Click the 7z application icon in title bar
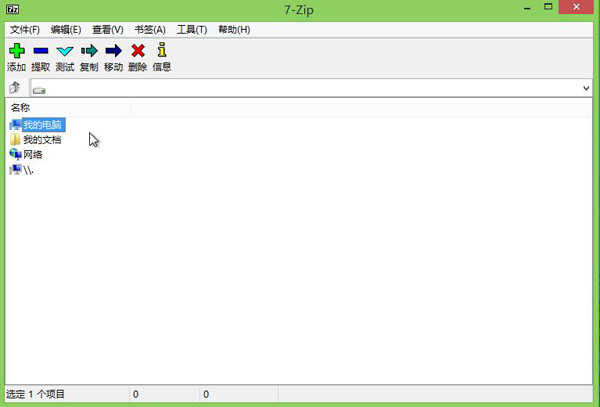 [13, 9]
